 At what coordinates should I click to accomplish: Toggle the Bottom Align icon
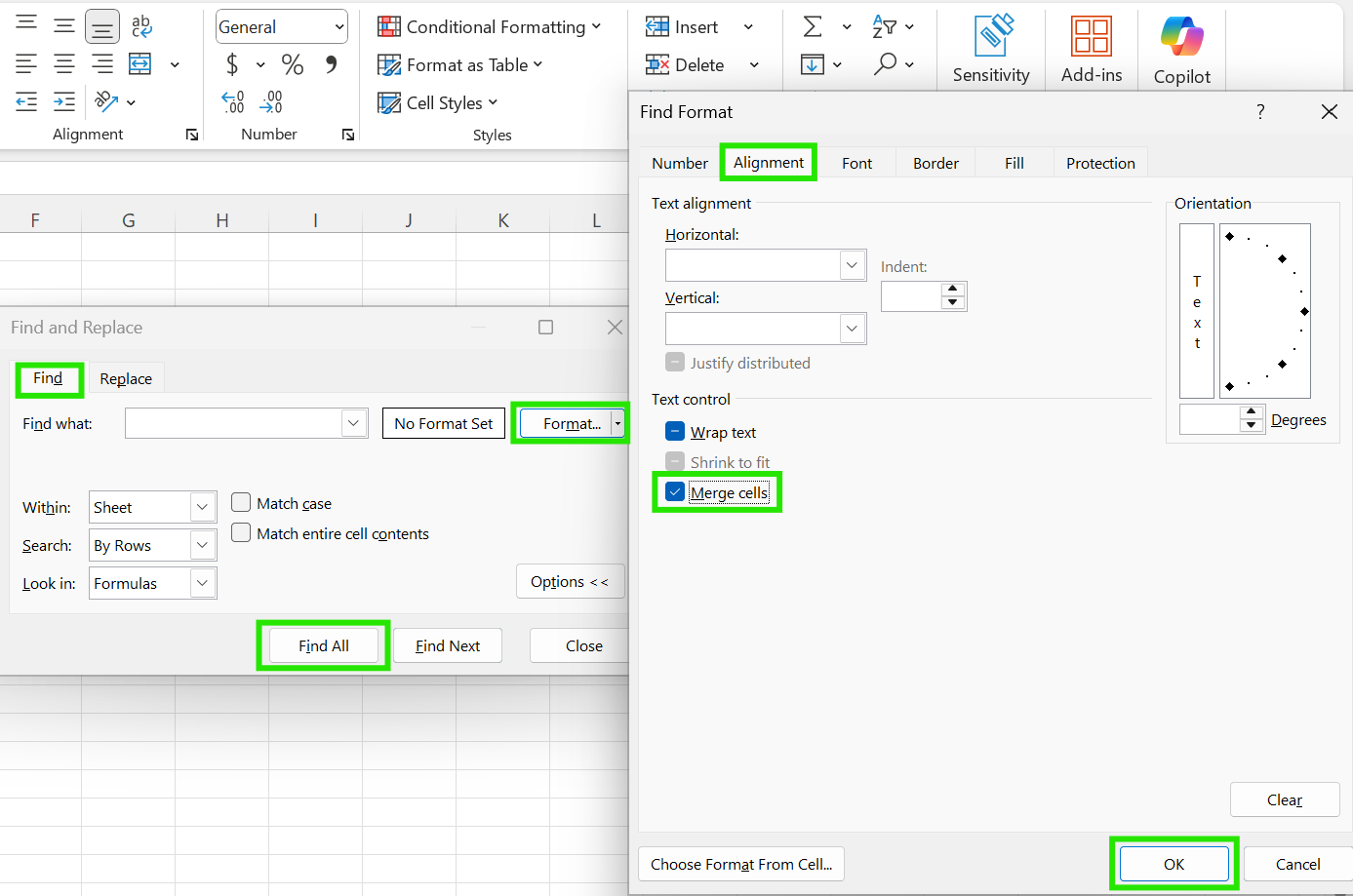[102, 26]
